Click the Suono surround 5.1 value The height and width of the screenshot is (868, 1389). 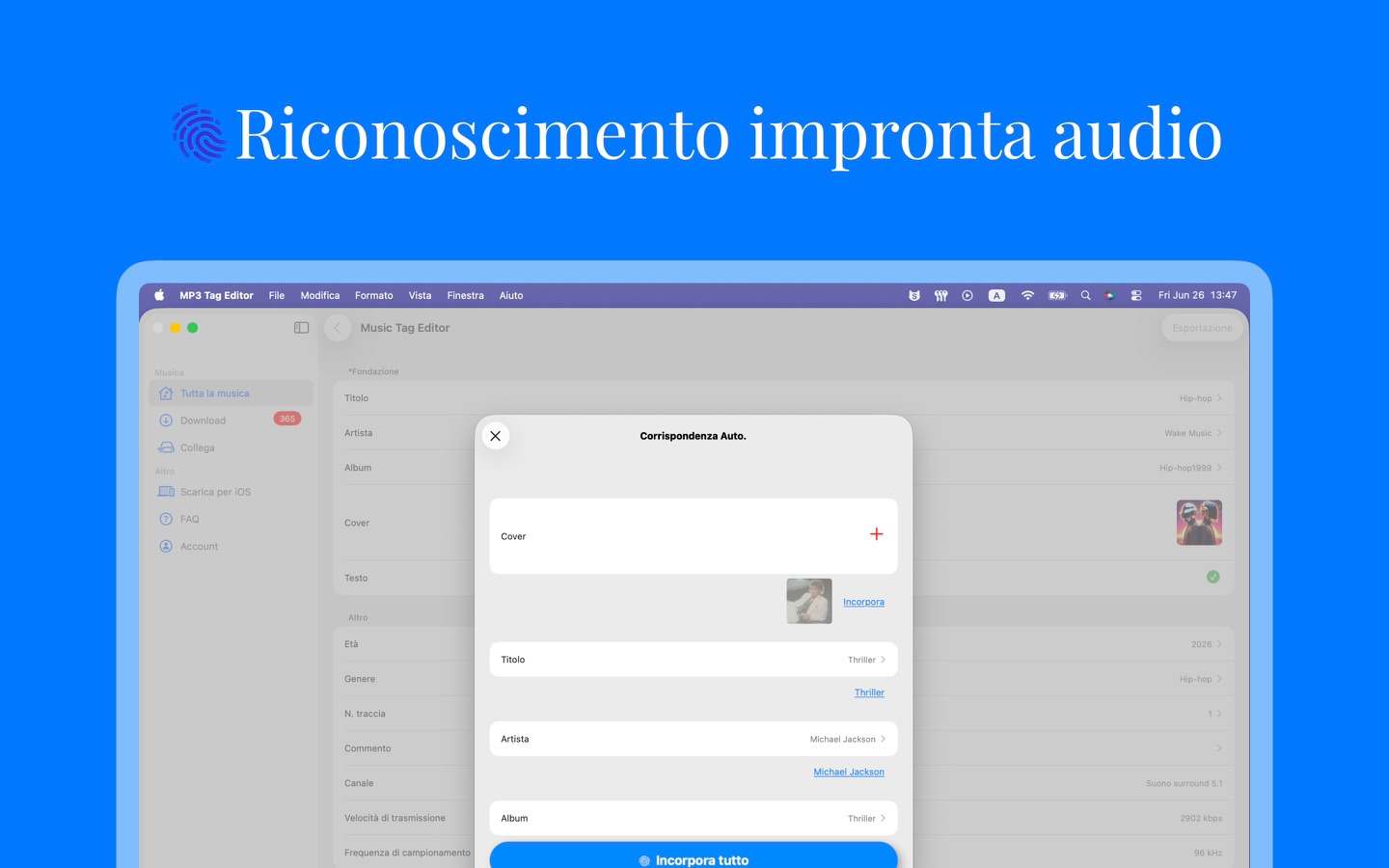1184,783
